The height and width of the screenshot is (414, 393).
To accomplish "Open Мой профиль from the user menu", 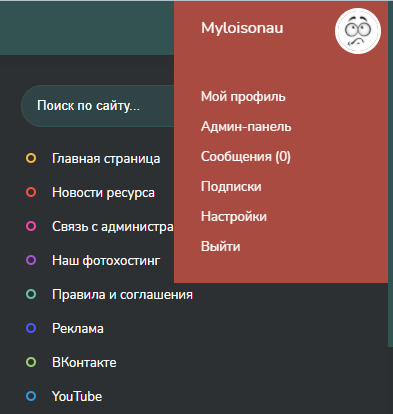I will tap(243, 97).
